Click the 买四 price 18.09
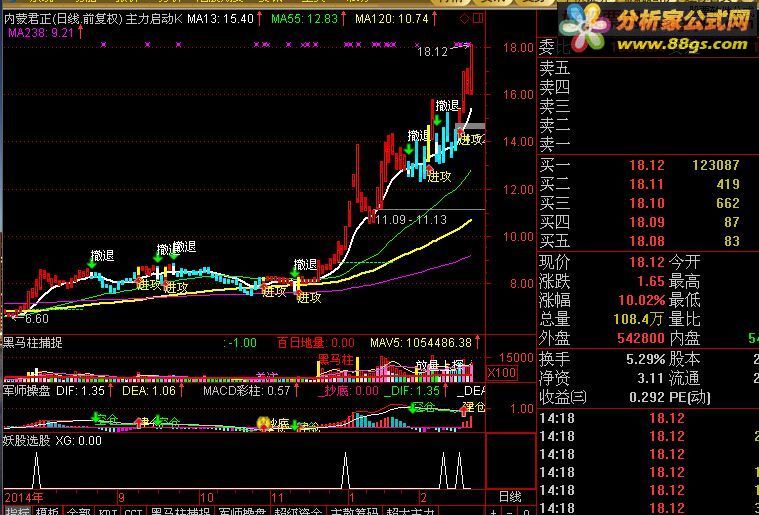 [x=647, y=222]
